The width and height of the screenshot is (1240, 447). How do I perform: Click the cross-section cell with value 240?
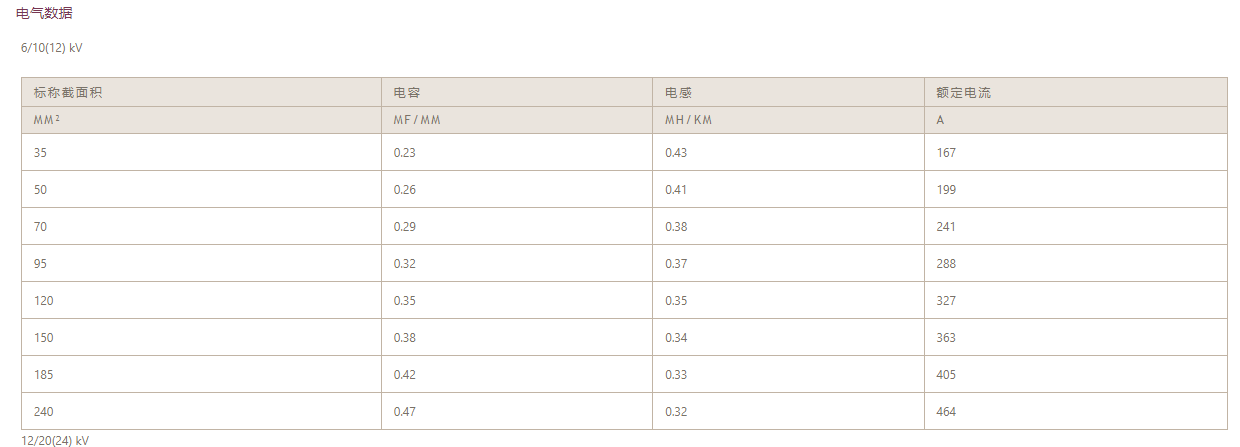[x=44, y=412]
